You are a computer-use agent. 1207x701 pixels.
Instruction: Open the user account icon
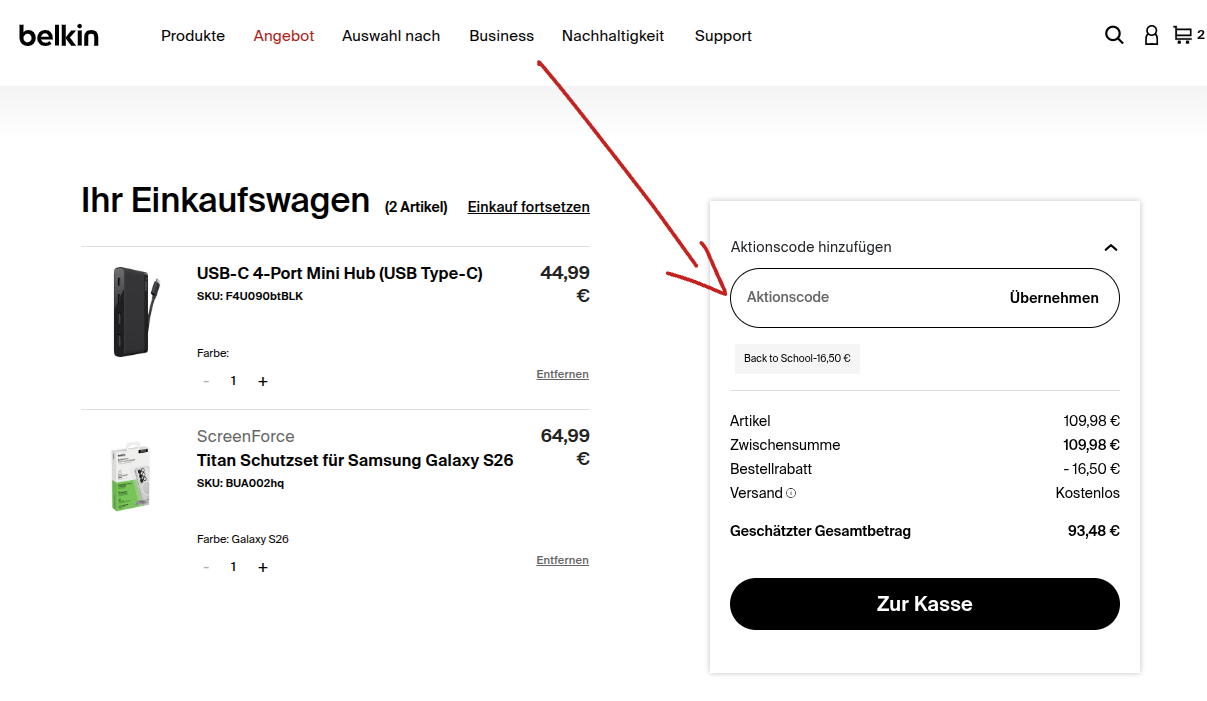tap(1151, 35)
